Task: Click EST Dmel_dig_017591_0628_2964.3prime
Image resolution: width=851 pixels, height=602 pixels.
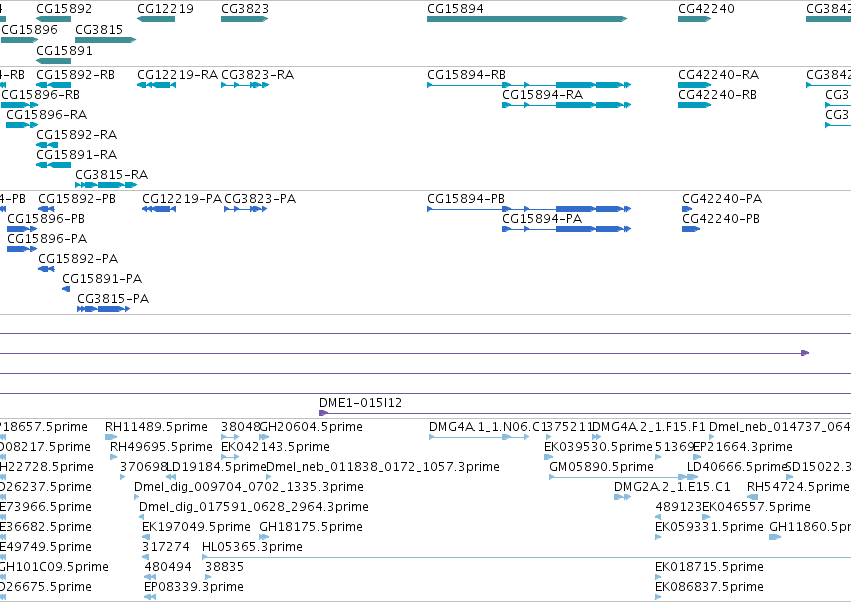Action: click(x=254, y=507)
